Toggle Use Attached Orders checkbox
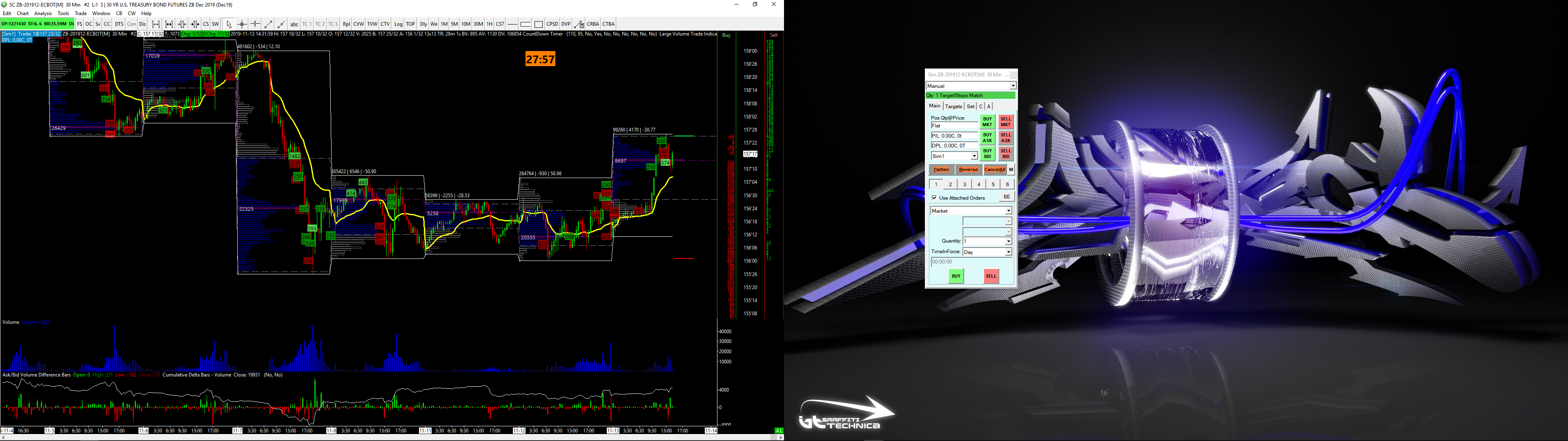The width and height of the screenshot is (1568, 441). [934, 198]
